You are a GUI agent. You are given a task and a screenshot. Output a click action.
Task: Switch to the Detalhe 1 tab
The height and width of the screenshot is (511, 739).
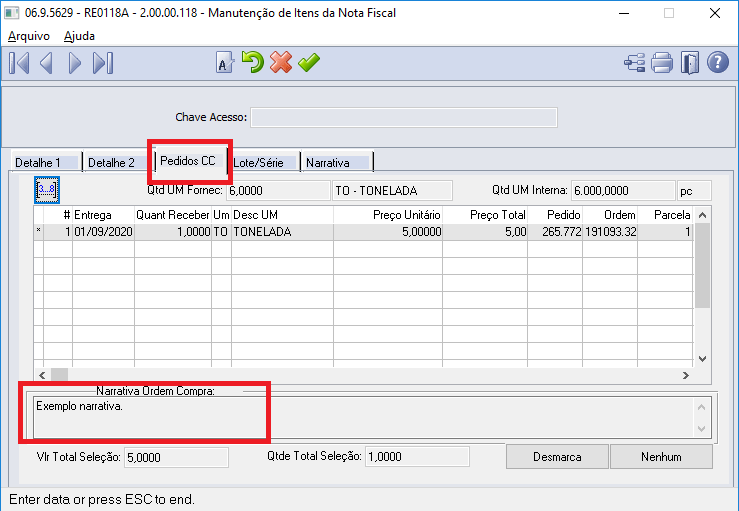tap(46, 163)
